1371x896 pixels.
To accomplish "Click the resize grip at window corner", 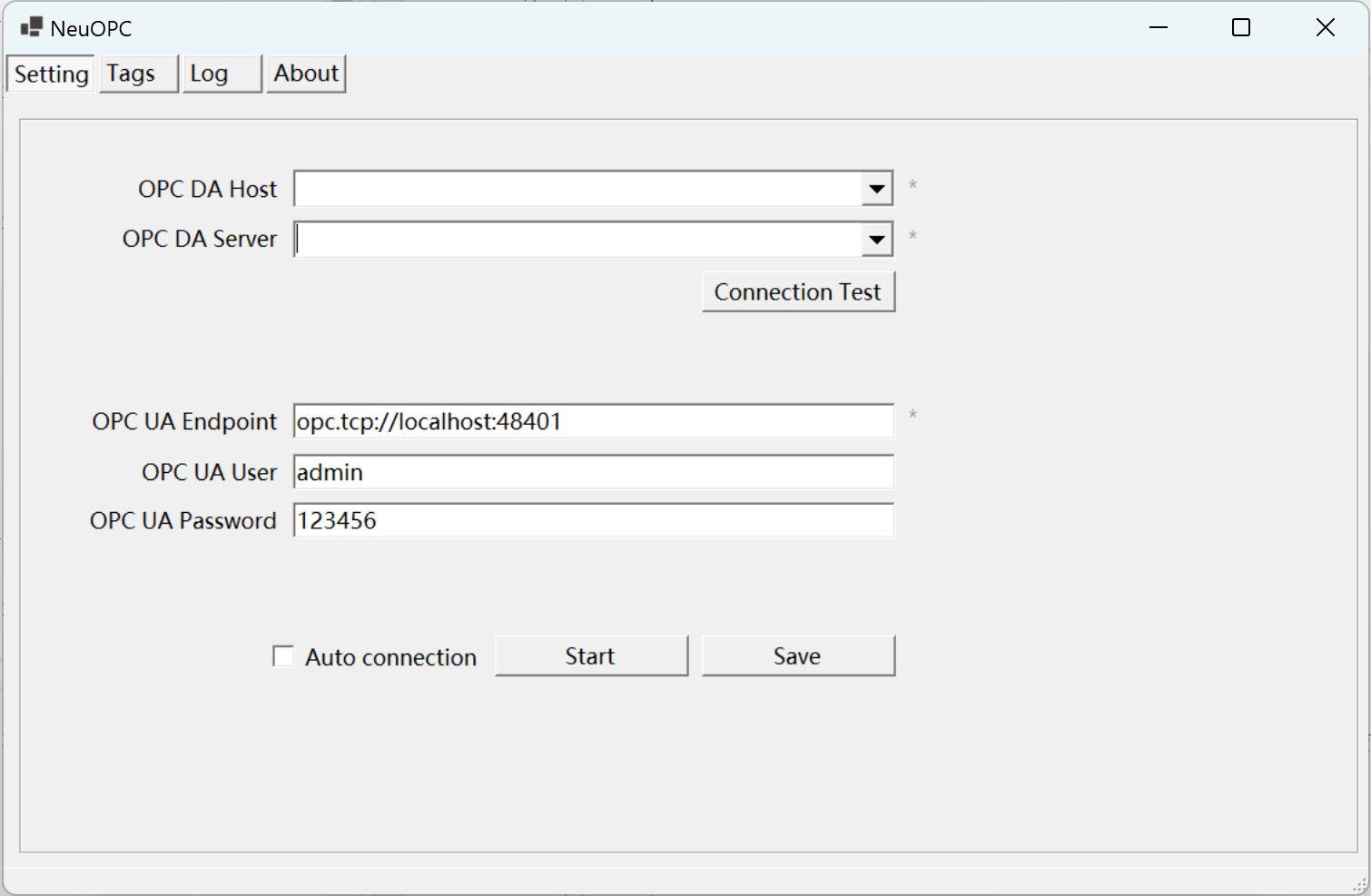I will coord(1359,885).
